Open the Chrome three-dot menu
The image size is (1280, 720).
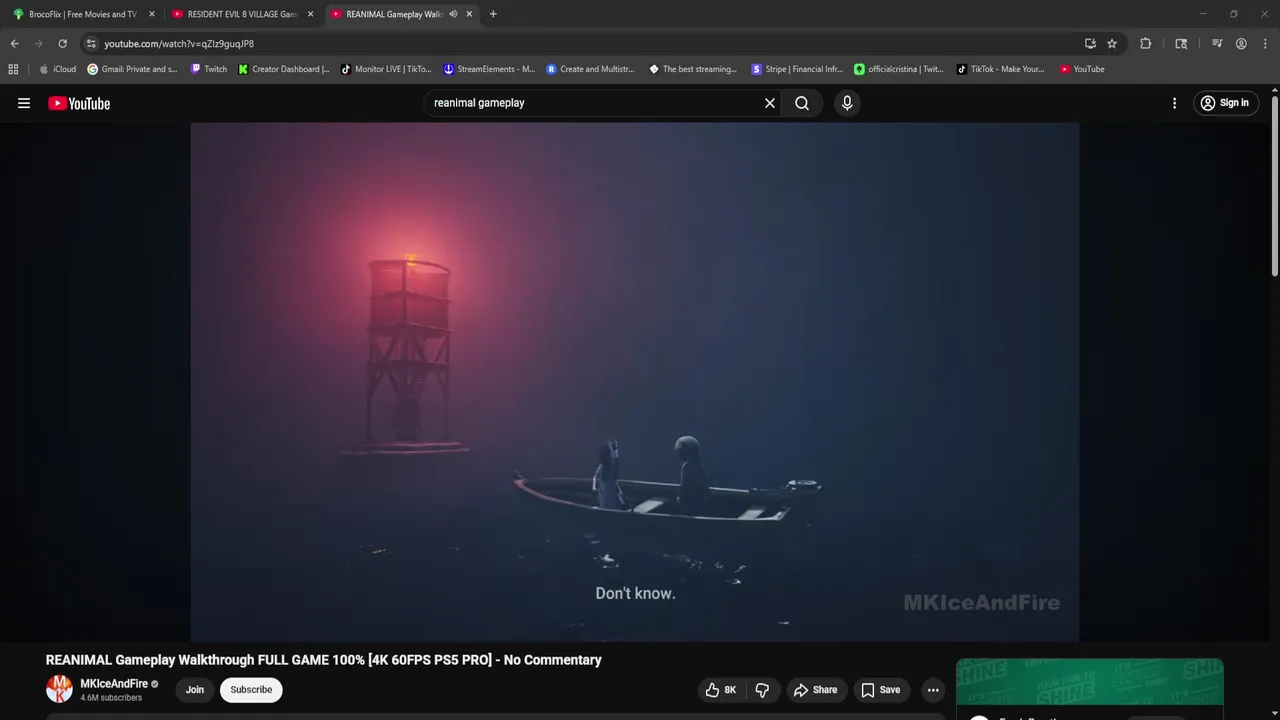click(x=1266, y=44)
